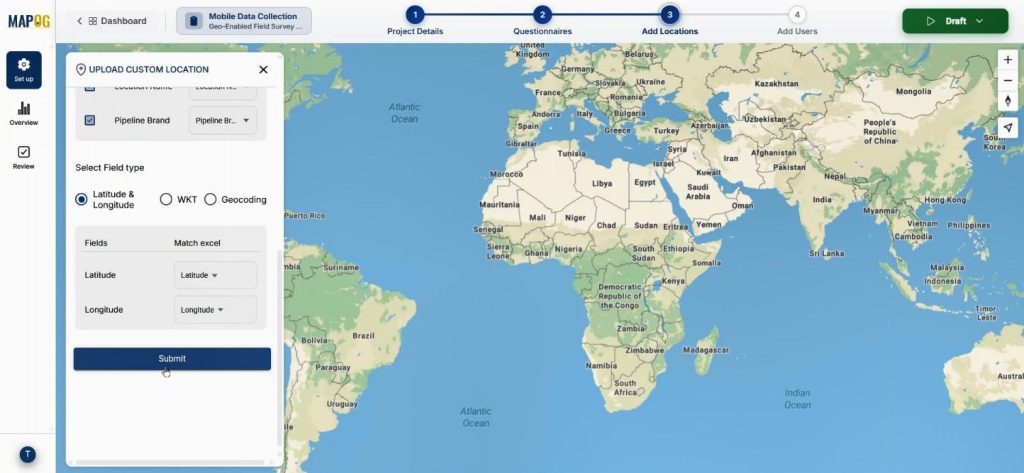
Task: Click Saudi Arabia label on the map
Action: pyautogui.click(x=697, y=191)
